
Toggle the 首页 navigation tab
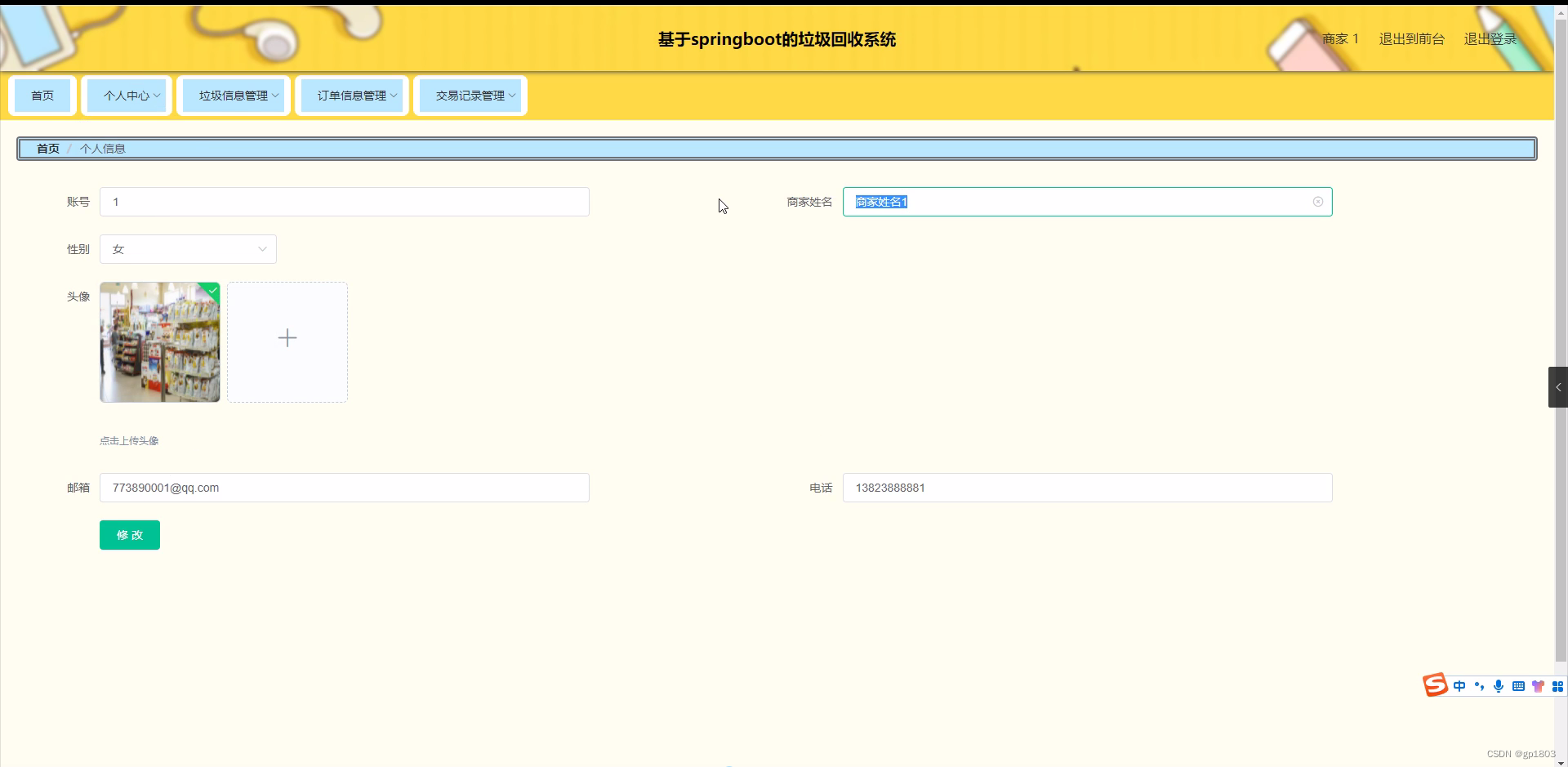(42, 95)
